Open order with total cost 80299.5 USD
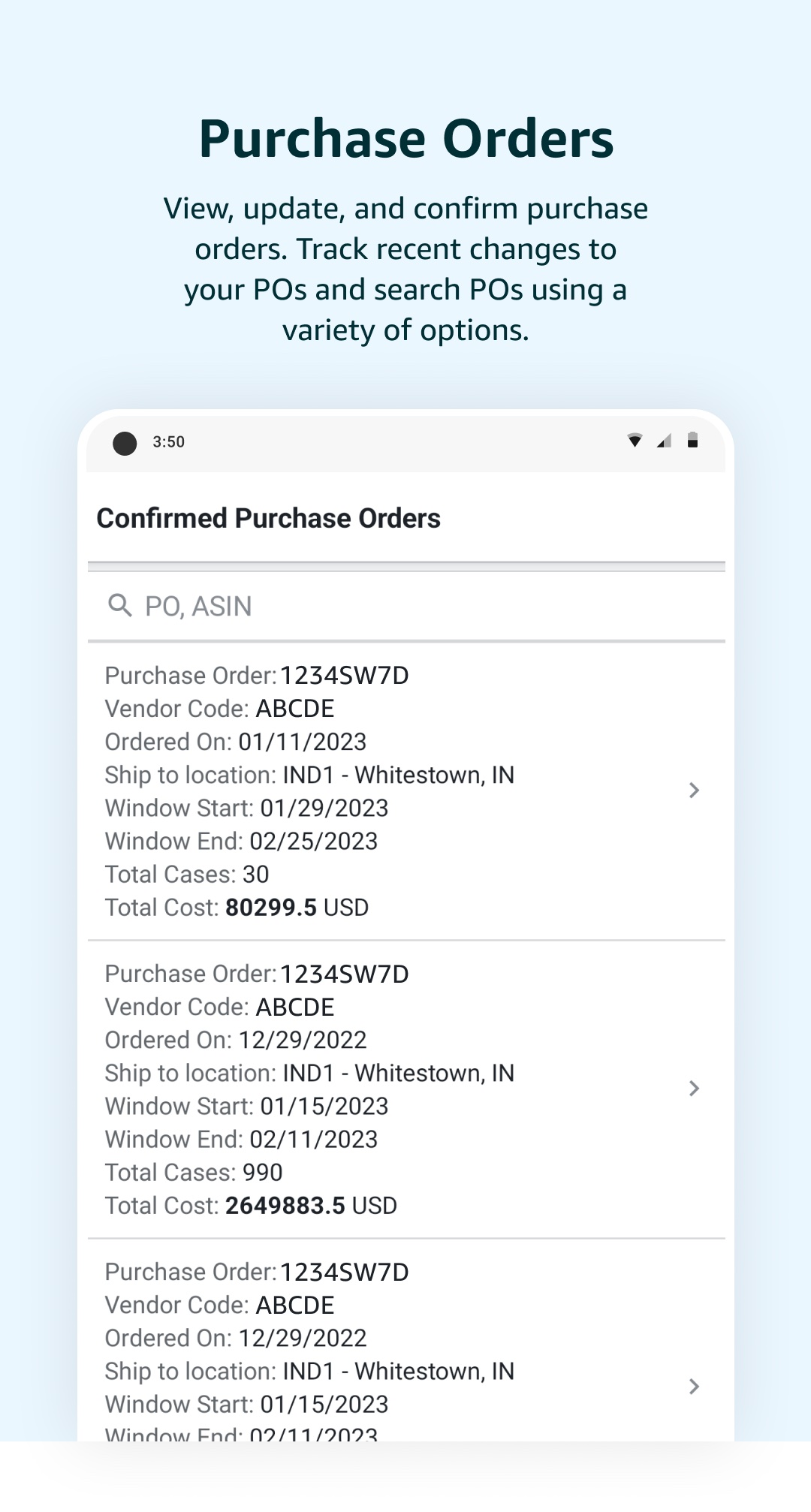811x1512 pixels. point(406,791)
